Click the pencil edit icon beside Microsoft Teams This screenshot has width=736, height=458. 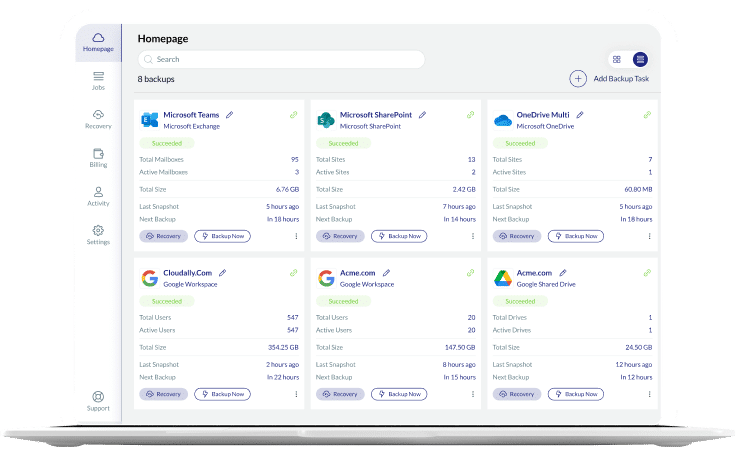point(230,115)
